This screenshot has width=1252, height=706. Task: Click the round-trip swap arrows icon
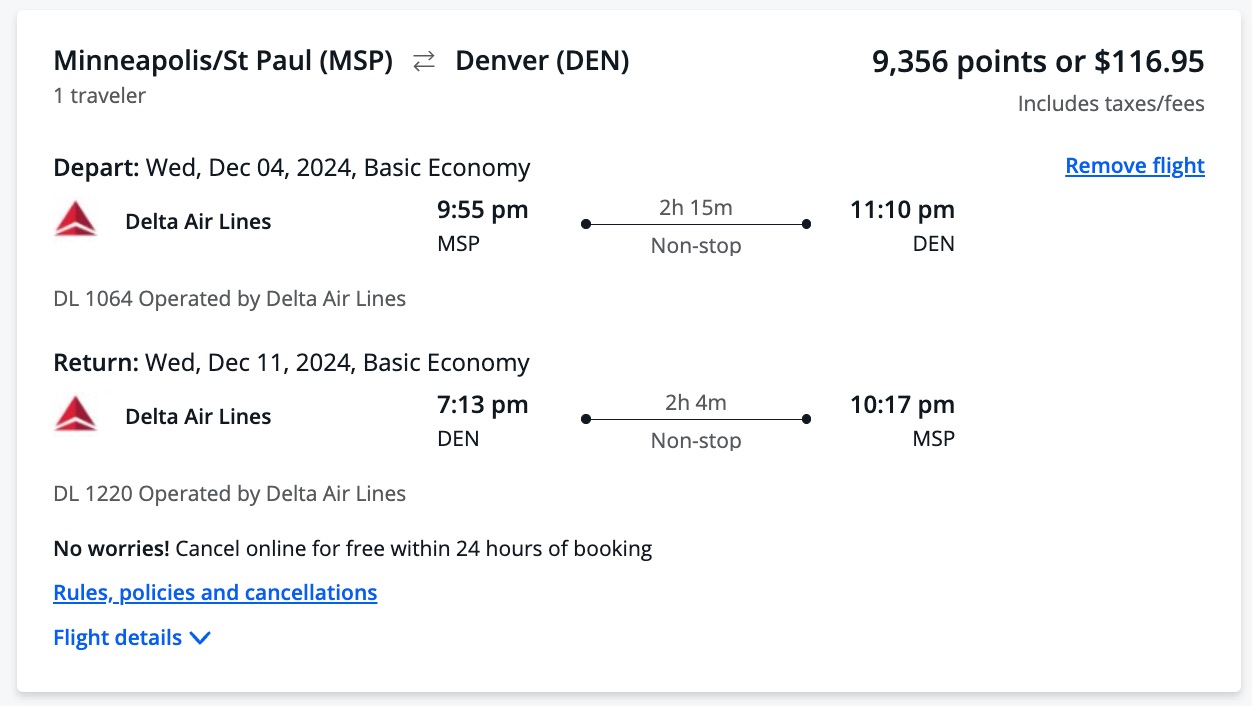click(x=423, y=60)
